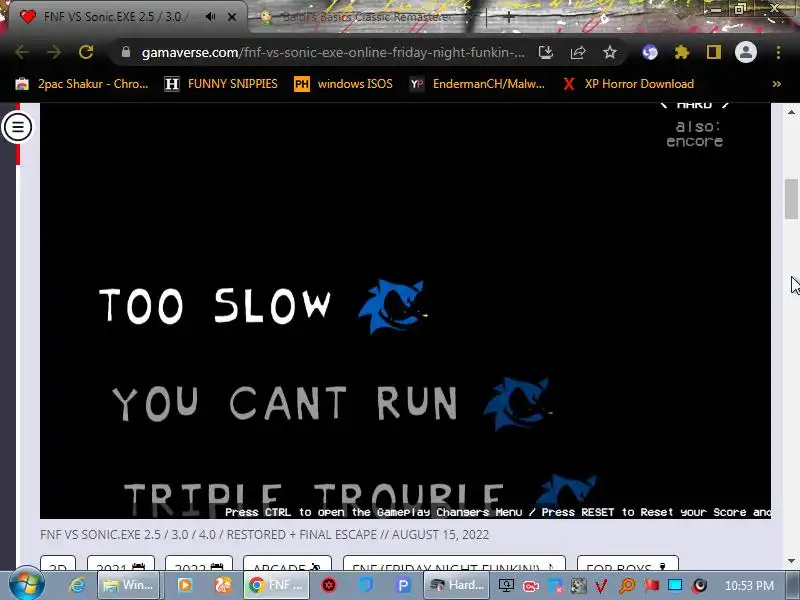Open the blue shield taskbar app

[x=366, y=585]
